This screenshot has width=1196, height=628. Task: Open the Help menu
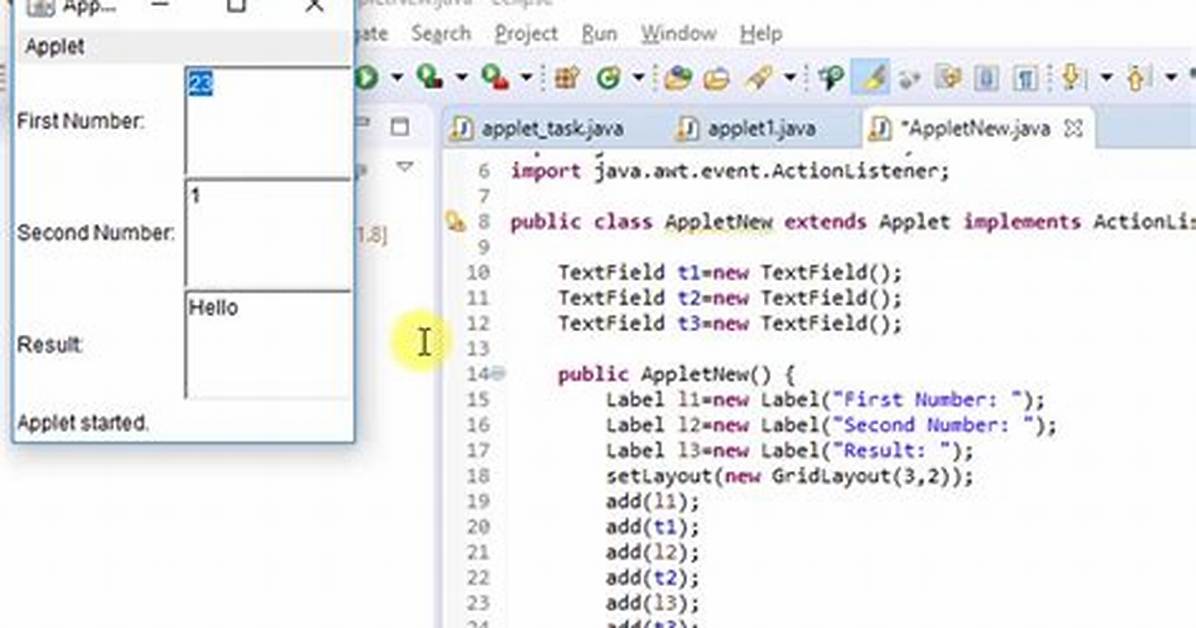(760, 34)
